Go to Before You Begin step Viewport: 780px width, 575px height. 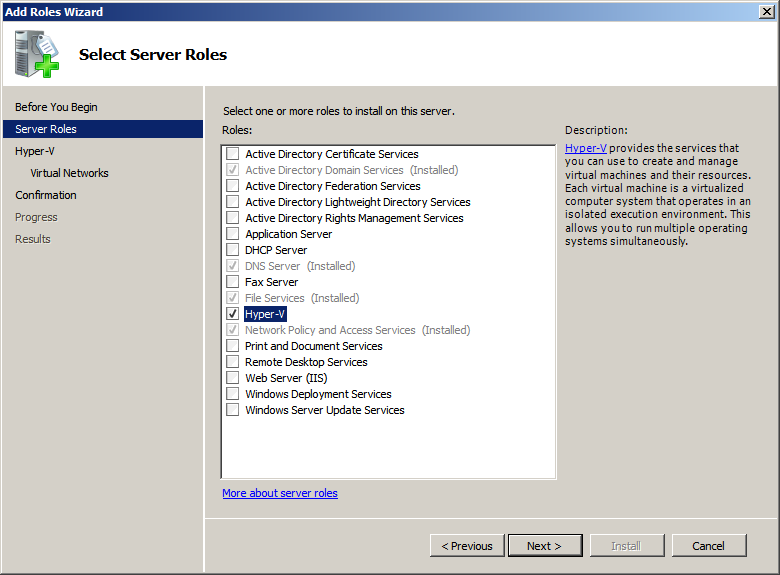click(x=56, y=107)
